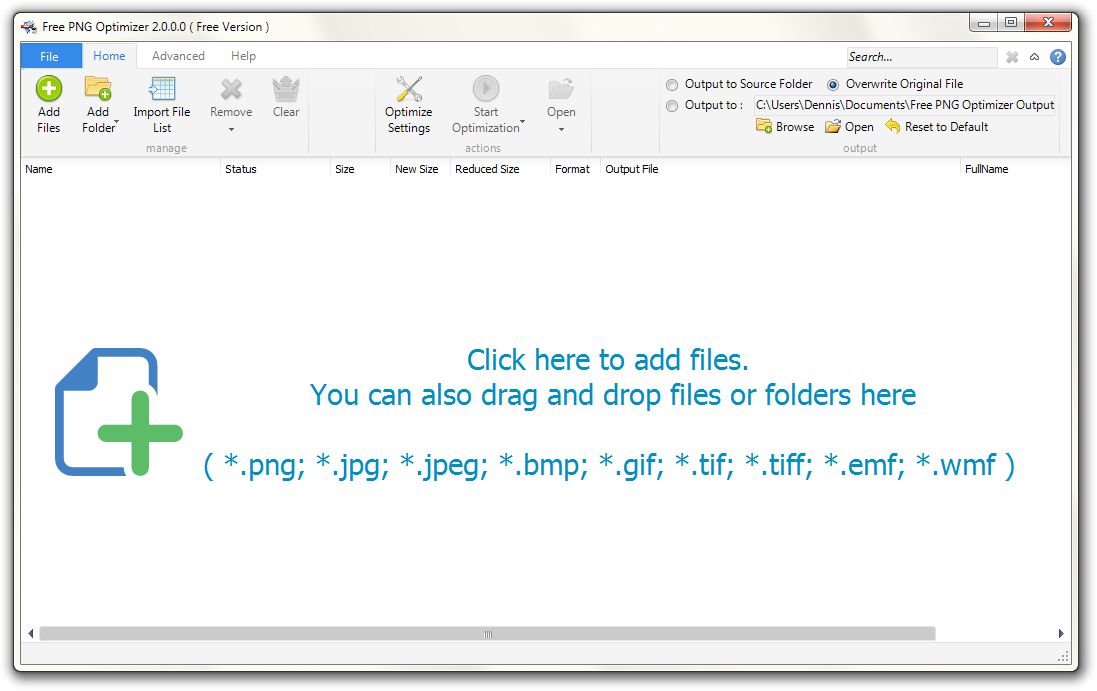Open the File menu

tap(50, 56)
